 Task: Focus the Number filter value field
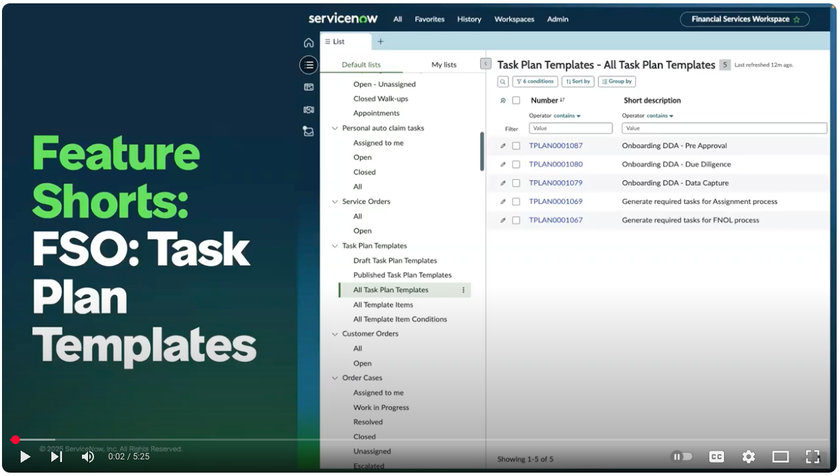571,128
